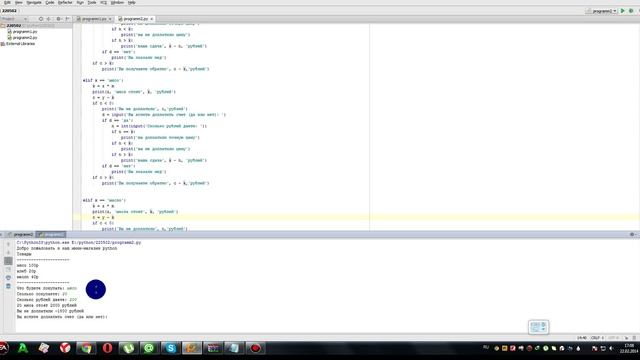
Task: Select External Libraries in project tree
Action: coord(18,44)
